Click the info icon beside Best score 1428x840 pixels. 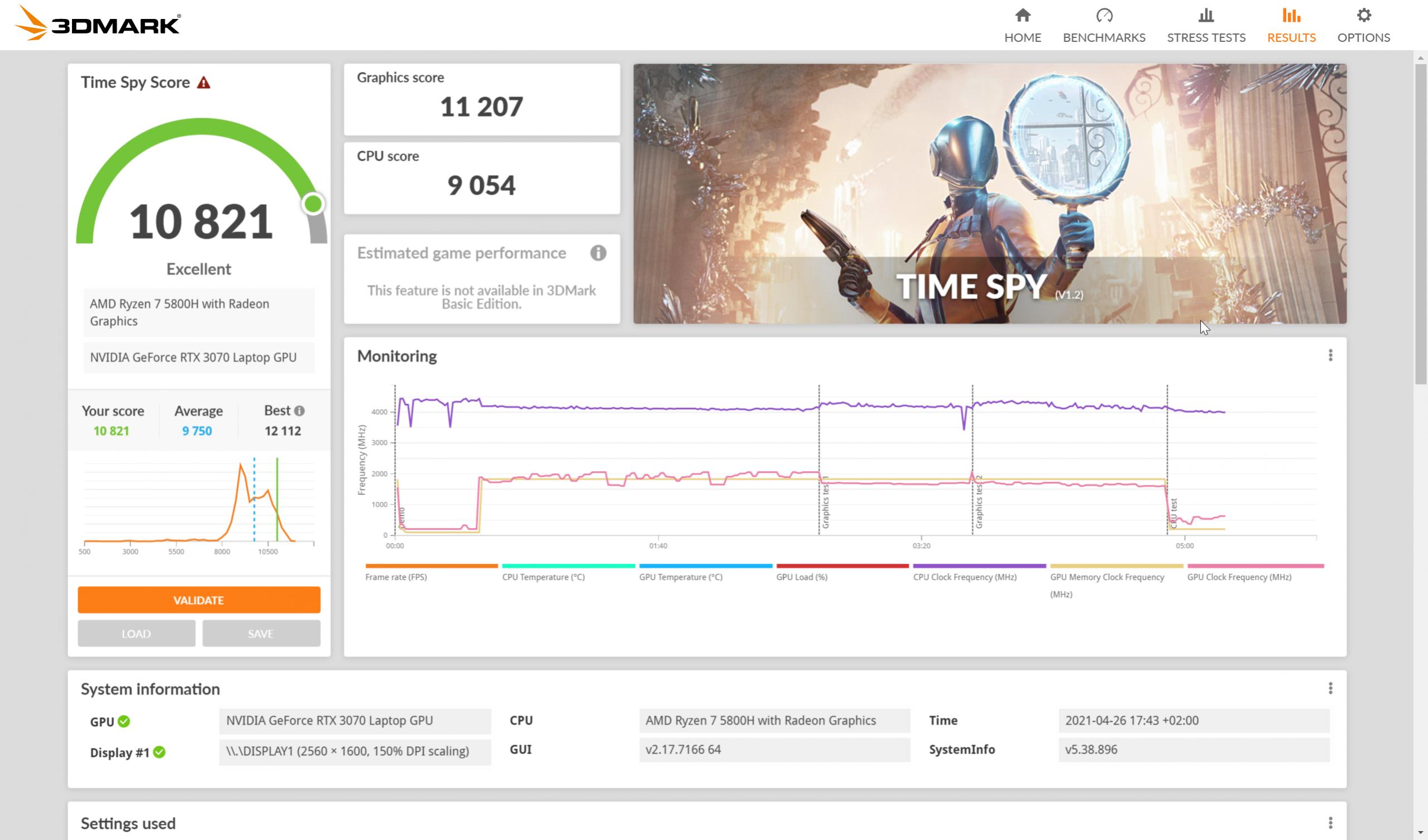(x=301, y=410)
